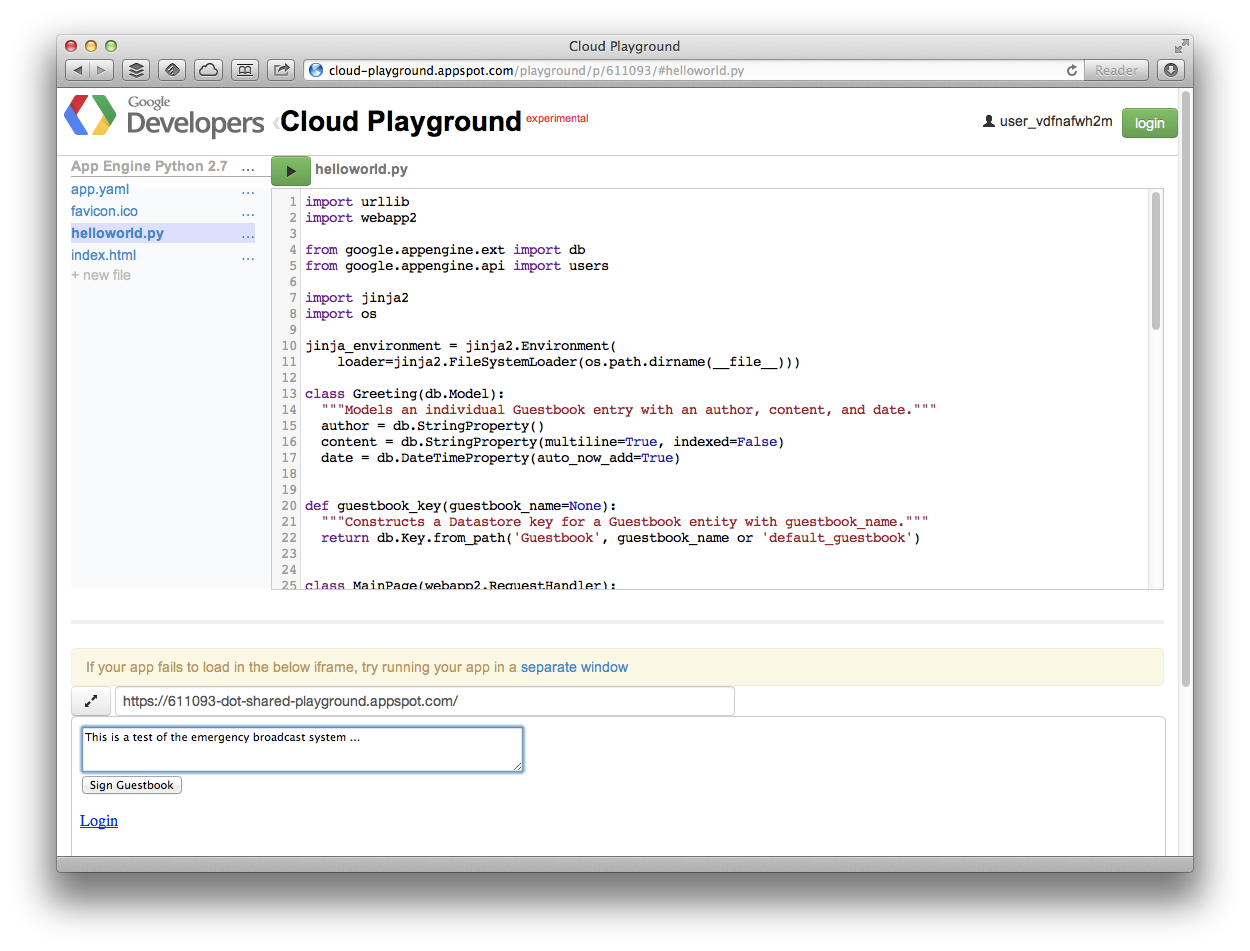Screen dimensions: 1250x951
Task: Click the globe site icon in address bar
Action: [316, 71]
